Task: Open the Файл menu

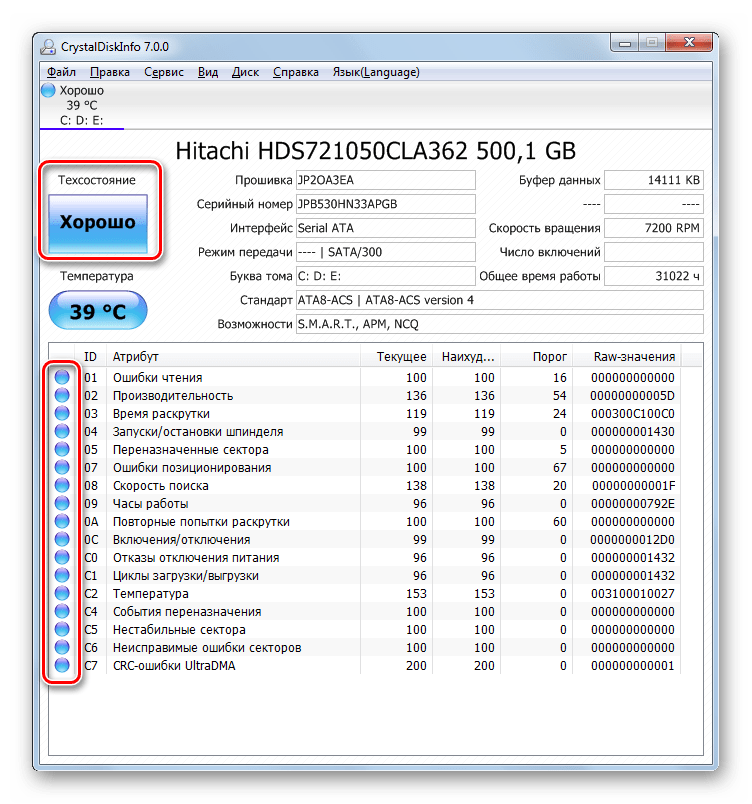Action: click(x=61, y=72)
